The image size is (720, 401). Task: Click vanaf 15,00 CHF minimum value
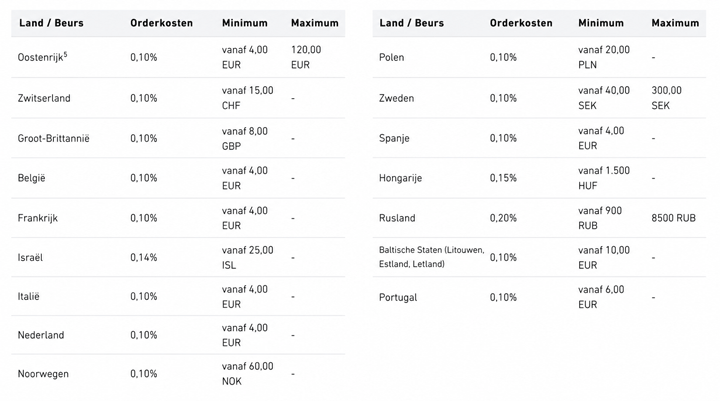tap(248, 98)
